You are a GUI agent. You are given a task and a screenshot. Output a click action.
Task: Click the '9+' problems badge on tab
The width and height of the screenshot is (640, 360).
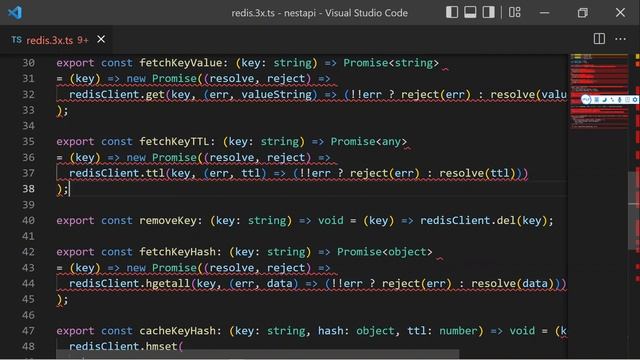(83, 40)
